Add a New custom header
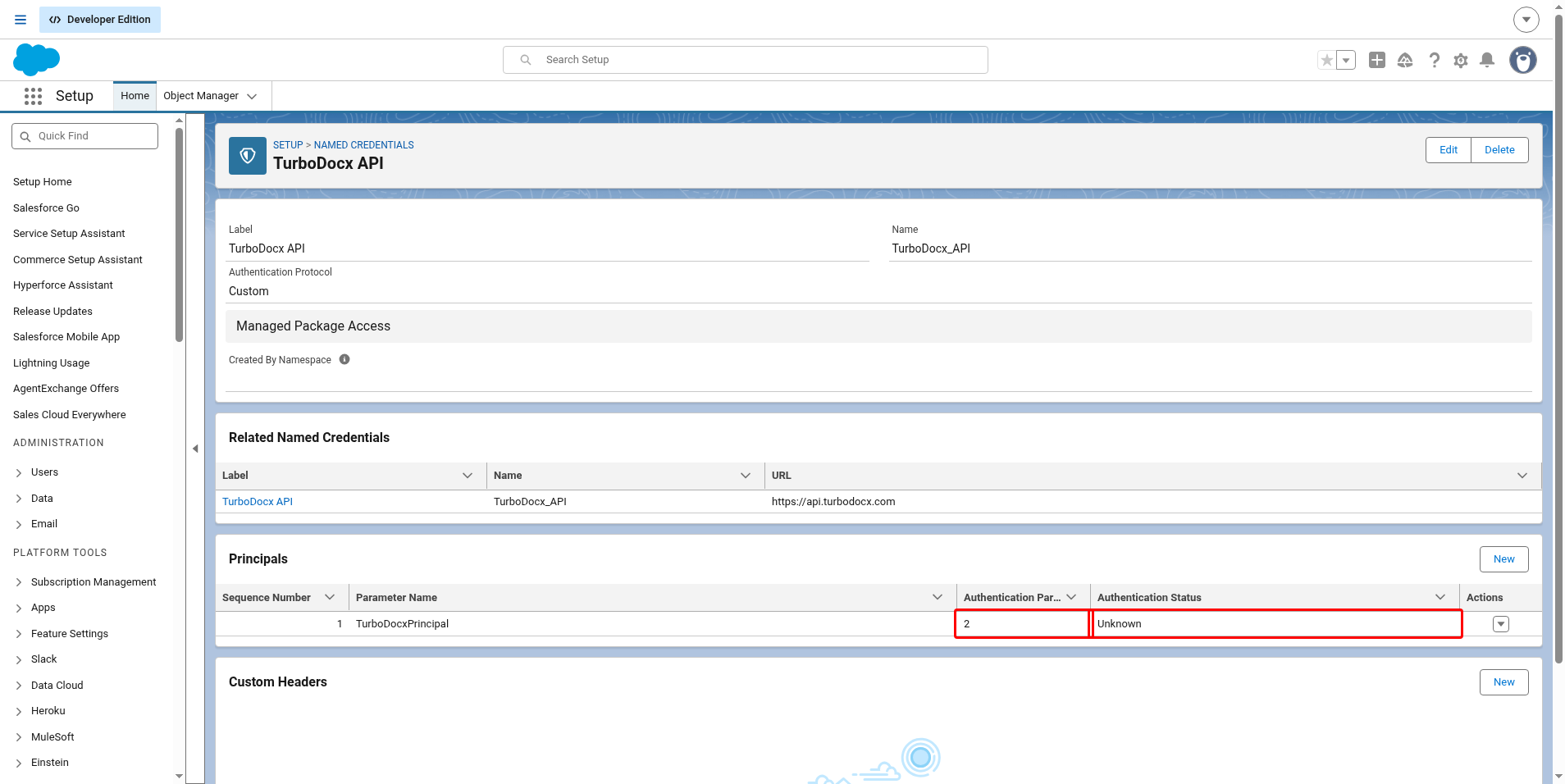 1504,682
